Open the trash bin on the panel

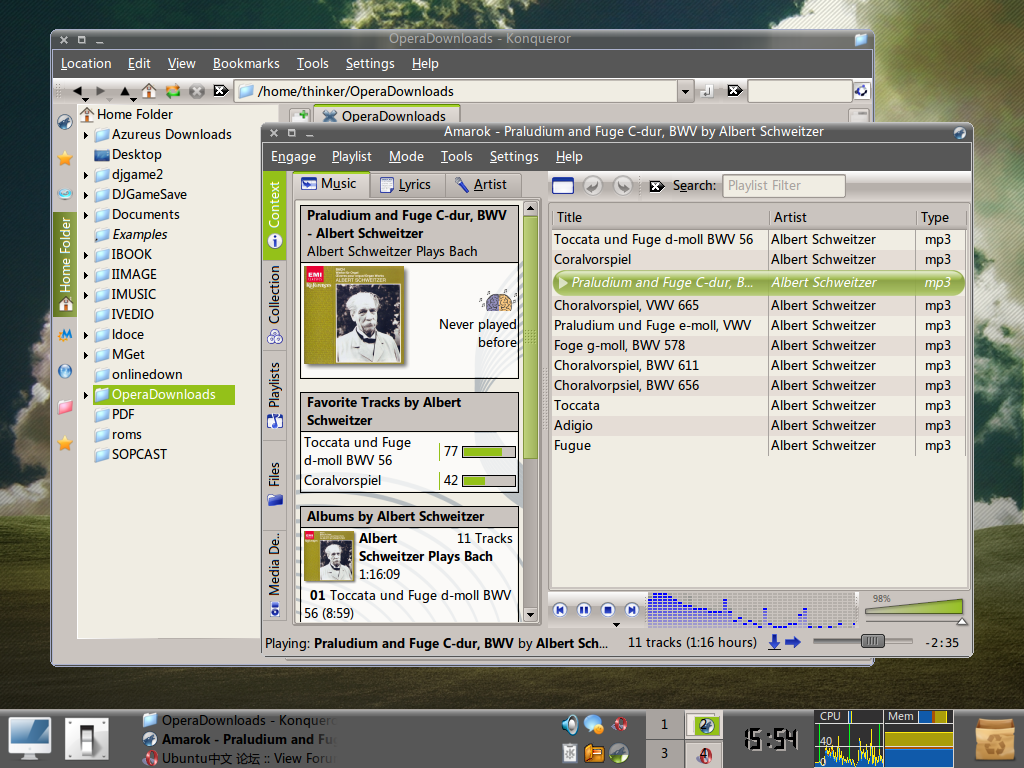994,741
